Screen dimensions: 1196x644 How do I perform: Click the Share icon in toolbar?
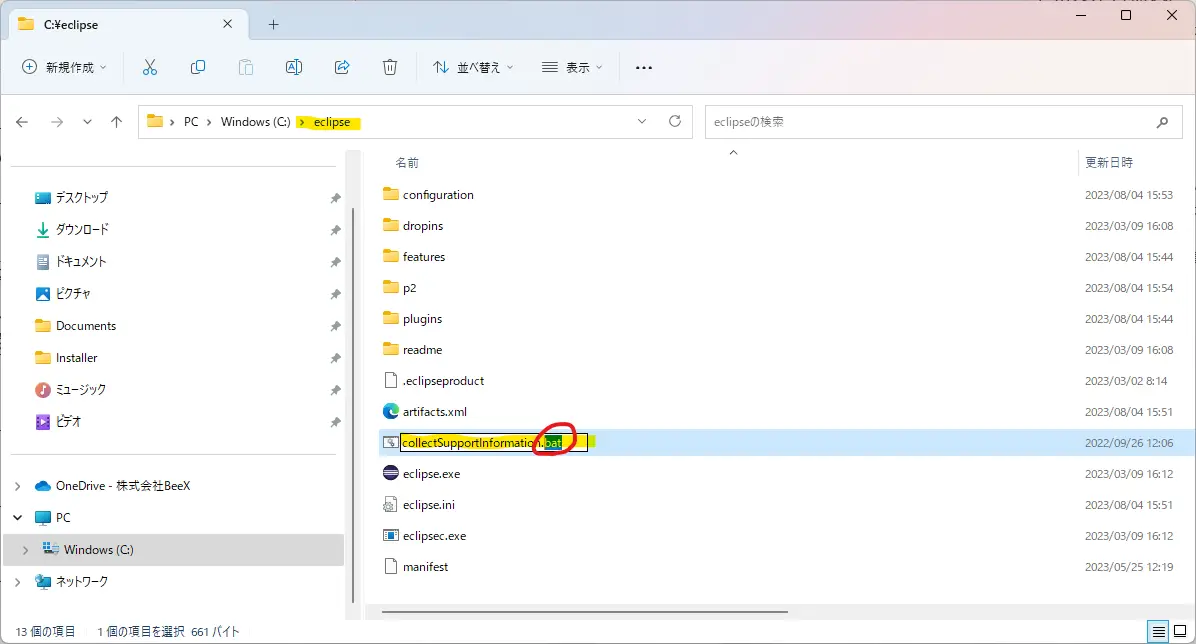click(342, 67)
